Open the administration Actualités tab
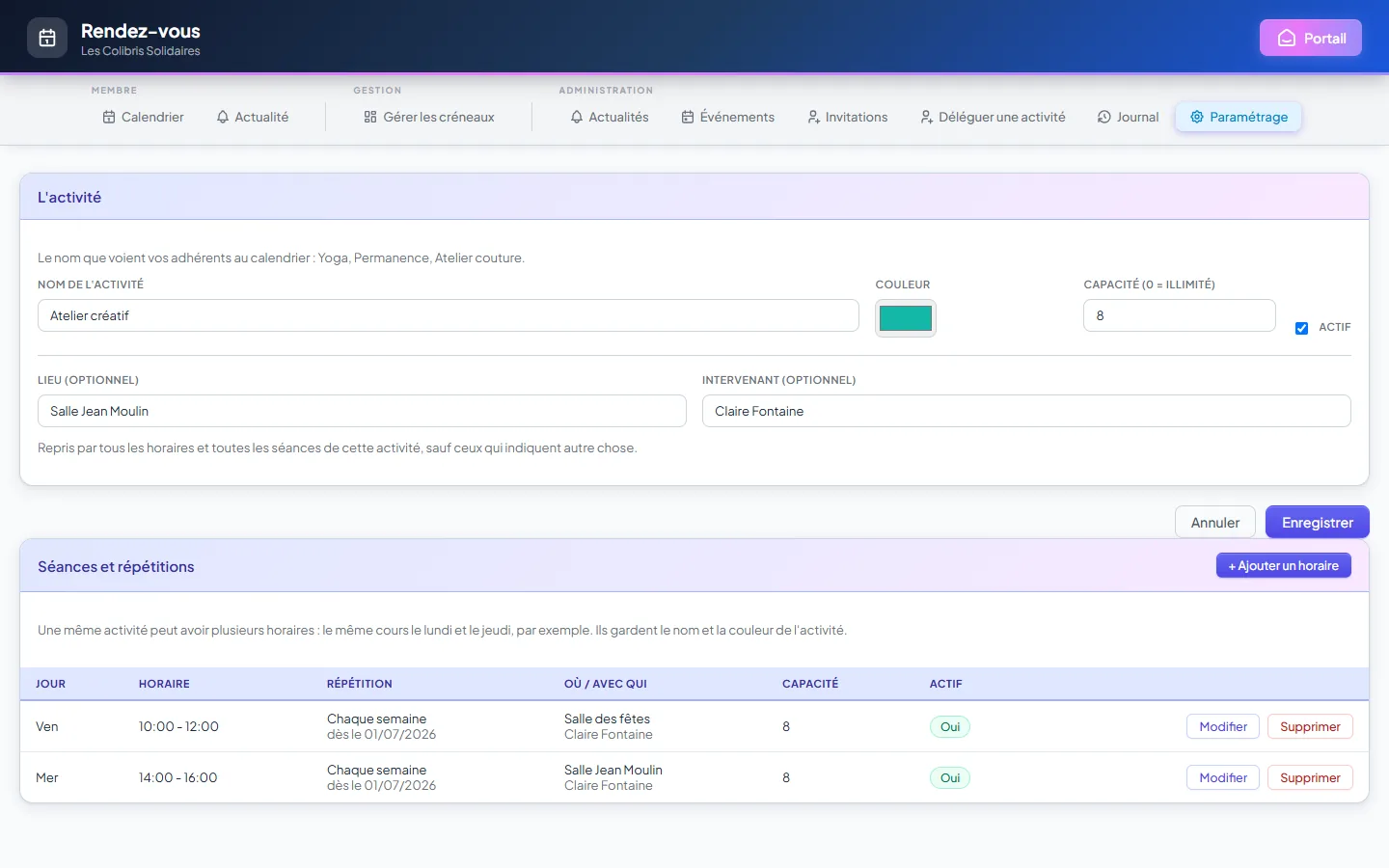This screenshot has height=868, width=1389. point(610,117)
